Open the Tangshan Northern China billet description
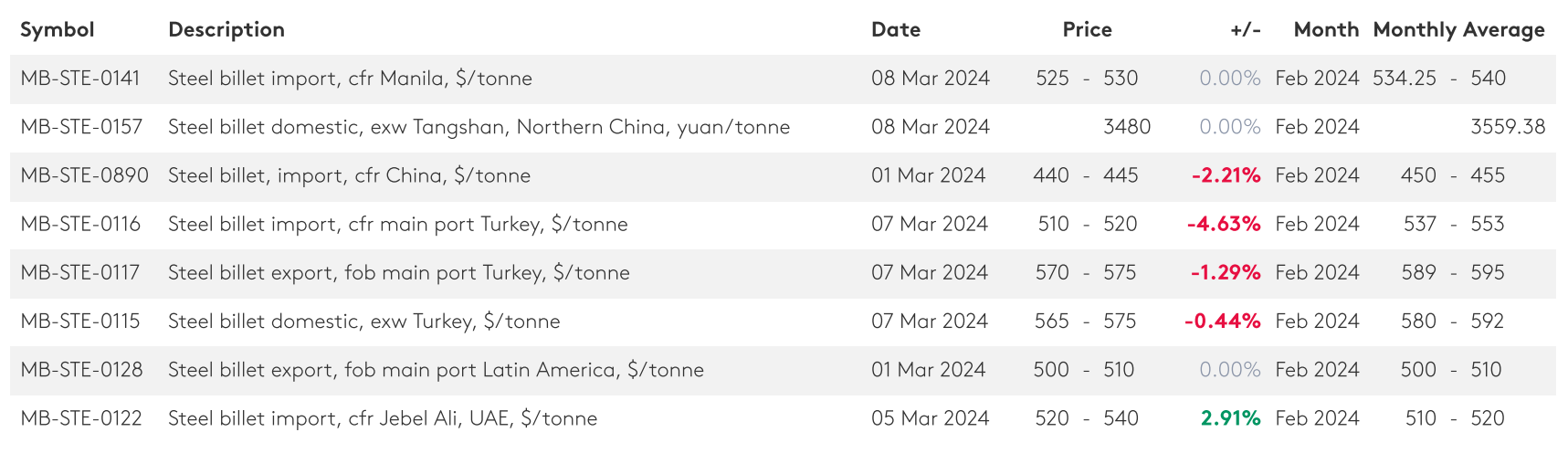The image size is (1568, 464). 479,127
